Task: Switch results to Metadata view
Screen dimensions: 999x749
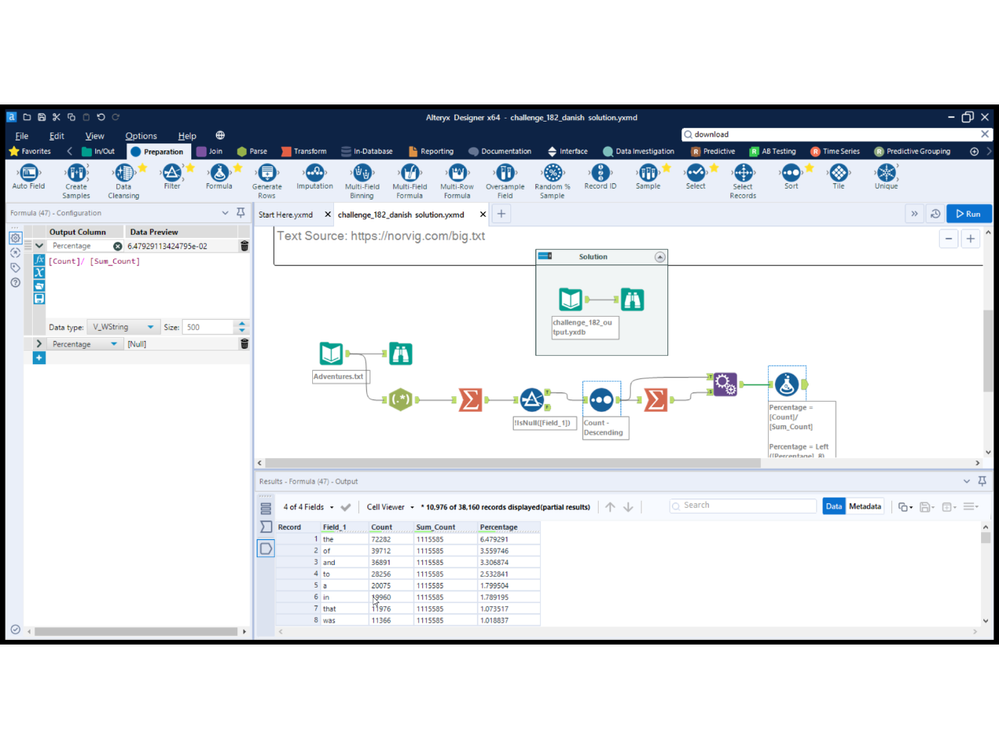Action: (x=865, y=506)
